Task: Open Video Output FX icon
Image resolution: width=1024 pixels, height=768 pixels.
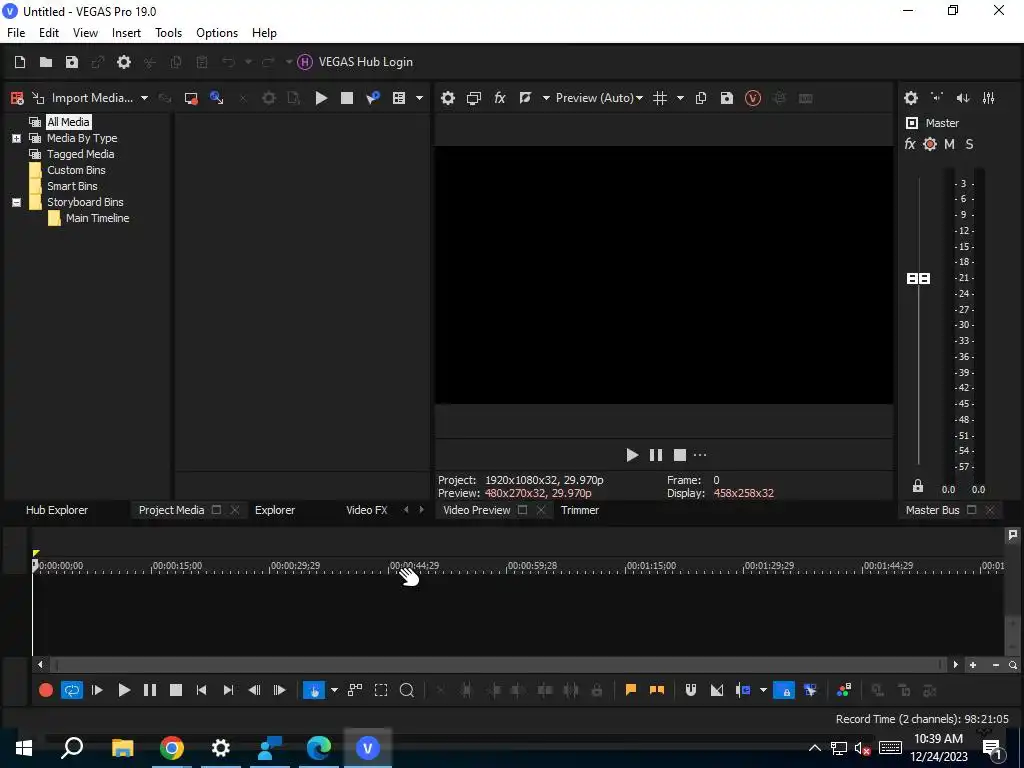Action: pyautogui.click(x=500, y=98)
